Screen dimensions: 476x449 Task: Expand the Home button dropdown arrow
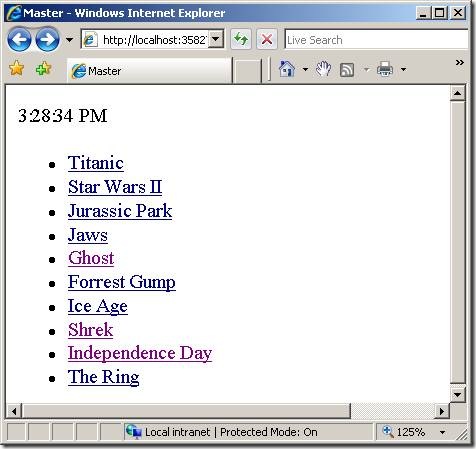pos(305,69)
